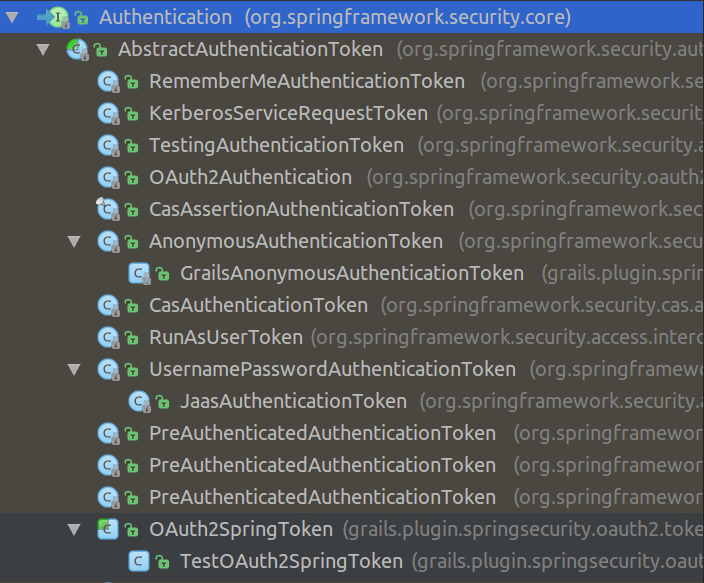
Task: Click the CasAuthenticationToken class icon
Action: (x=109, y=305)
